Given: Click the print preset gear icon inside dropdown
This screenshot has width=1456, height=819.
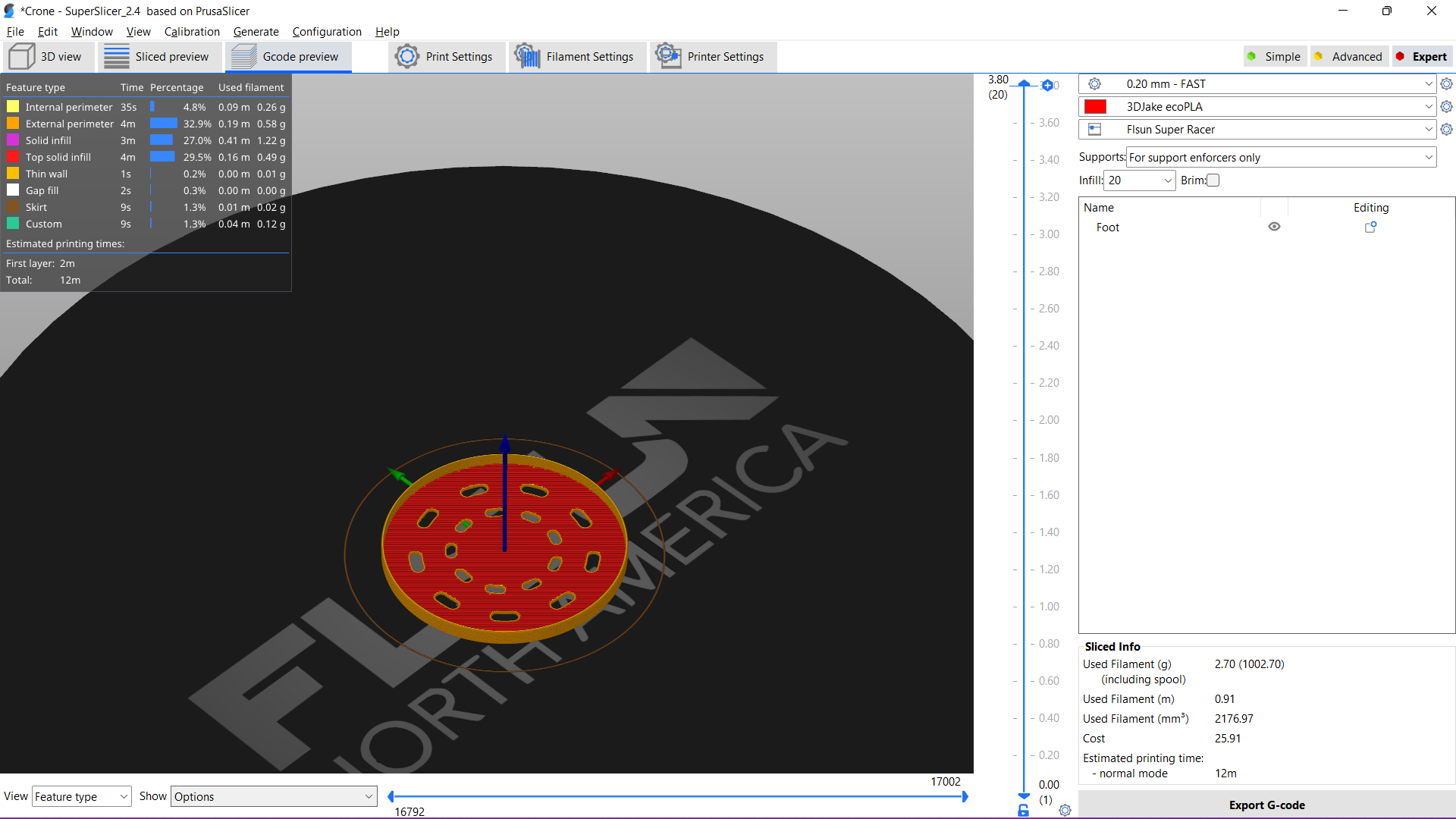Looking at the screenshot, I should click(x=1094, y=84).
